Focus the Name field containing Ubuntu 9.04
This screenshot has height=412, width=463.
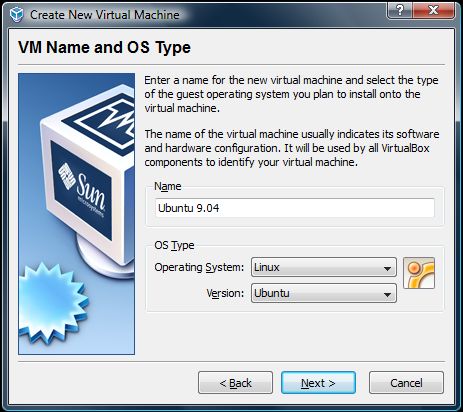[295, 208]
